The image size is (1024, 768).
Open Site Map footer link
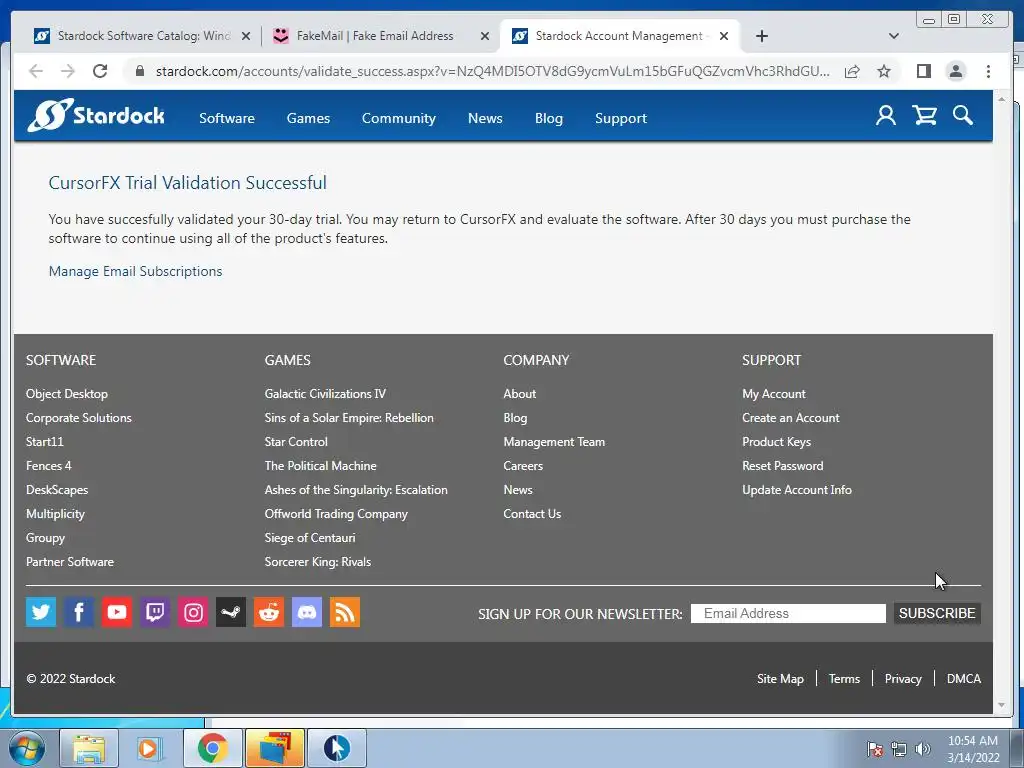point(780,679)
